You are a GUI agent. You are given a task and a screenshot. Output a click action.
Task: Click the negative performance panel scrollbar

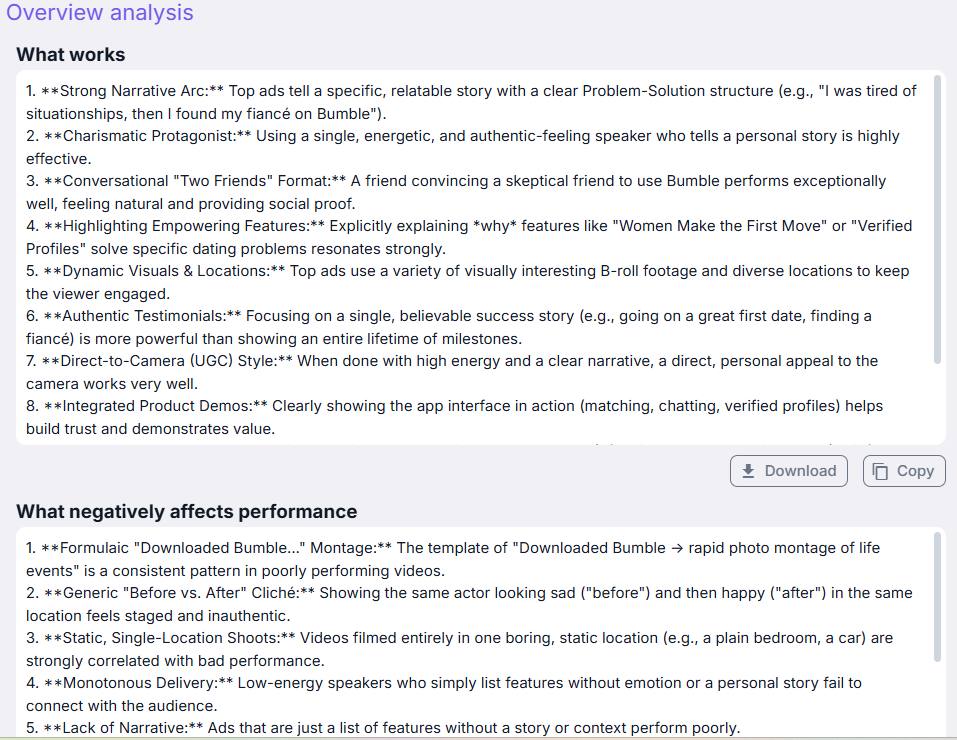pos(937,598)
